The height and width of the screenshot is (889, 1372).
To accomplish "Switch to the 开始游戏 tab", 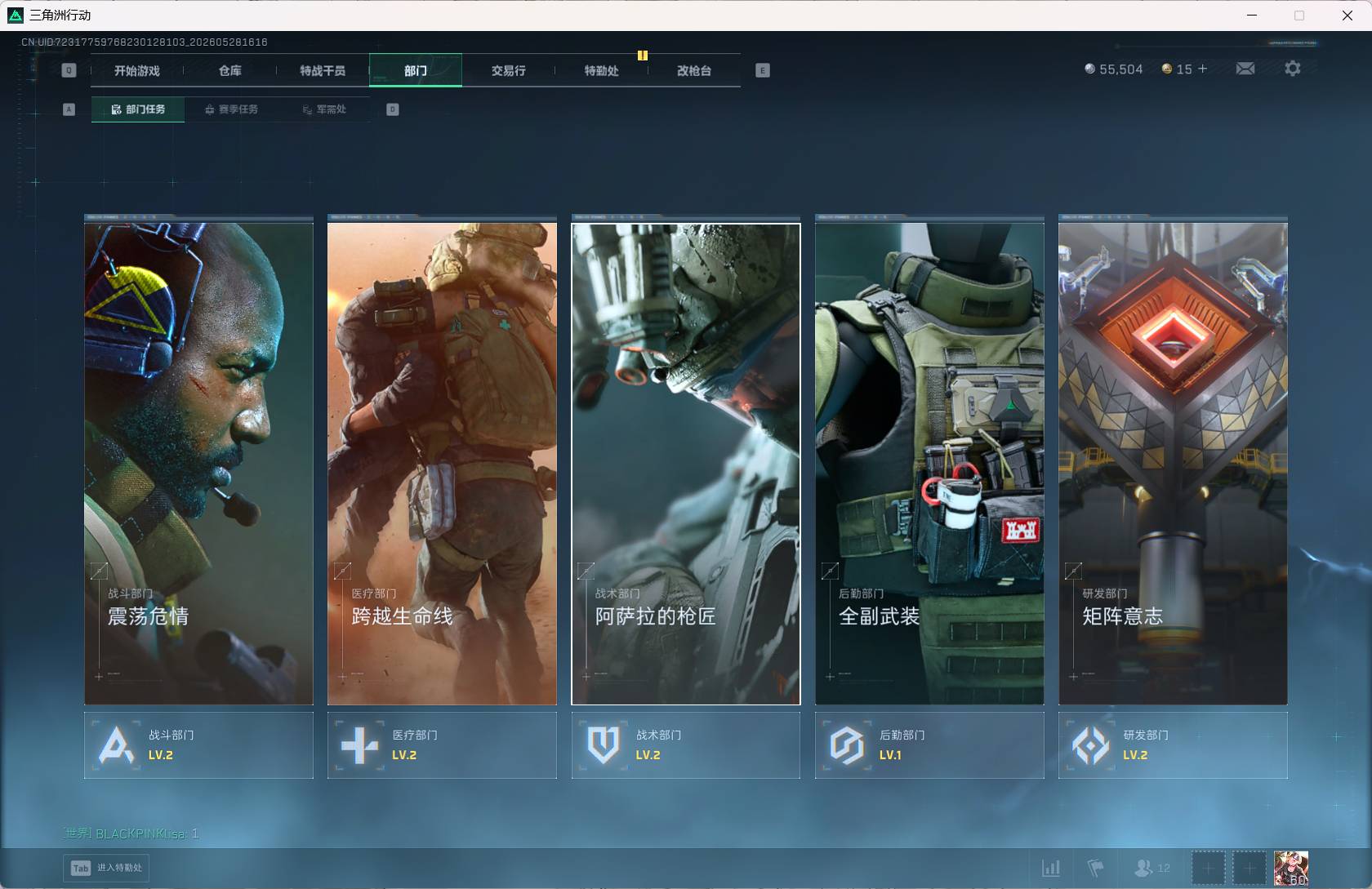I will [137, 71].
